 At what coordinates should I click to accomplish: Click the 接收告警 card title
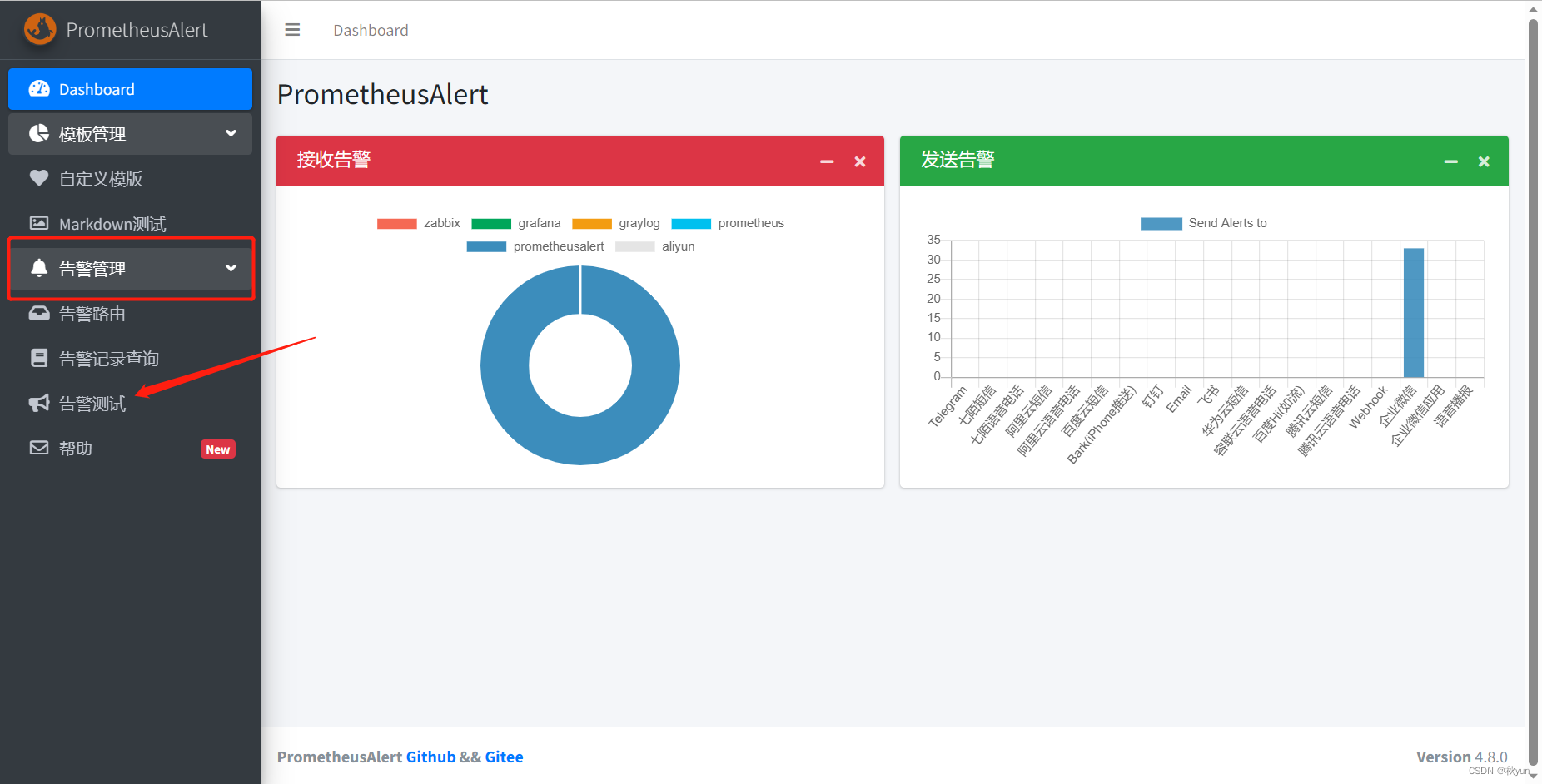334,160
